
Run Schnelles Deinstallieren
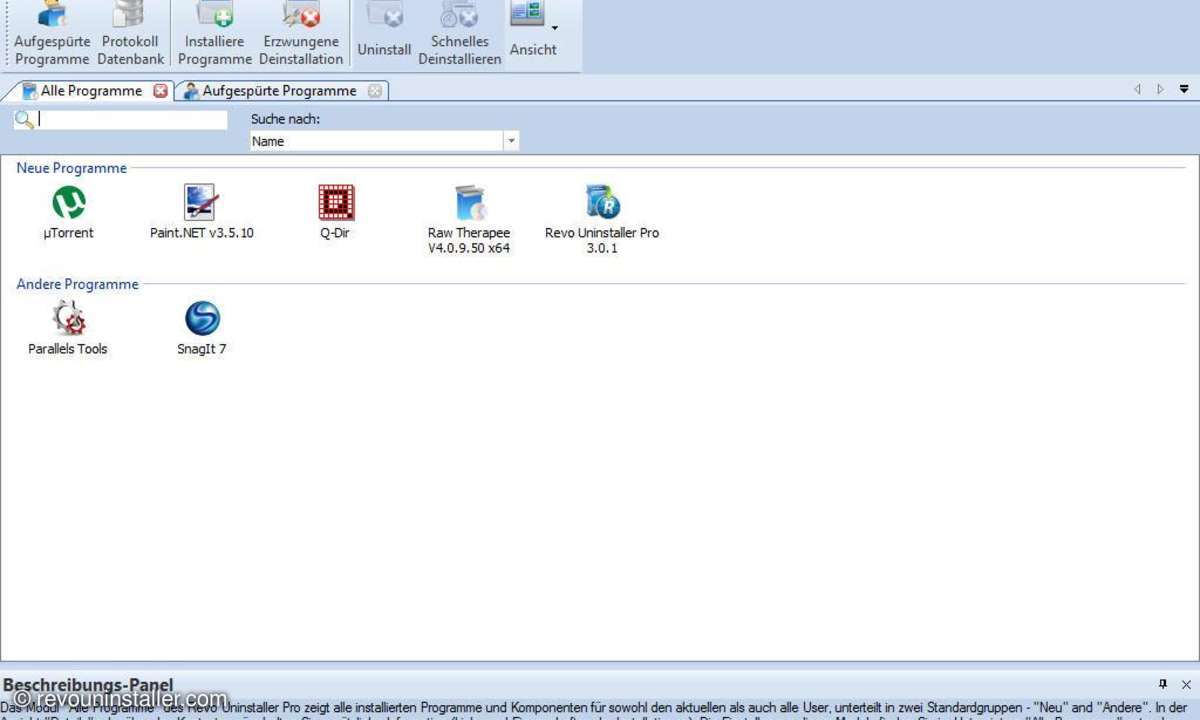pos(460,34)
